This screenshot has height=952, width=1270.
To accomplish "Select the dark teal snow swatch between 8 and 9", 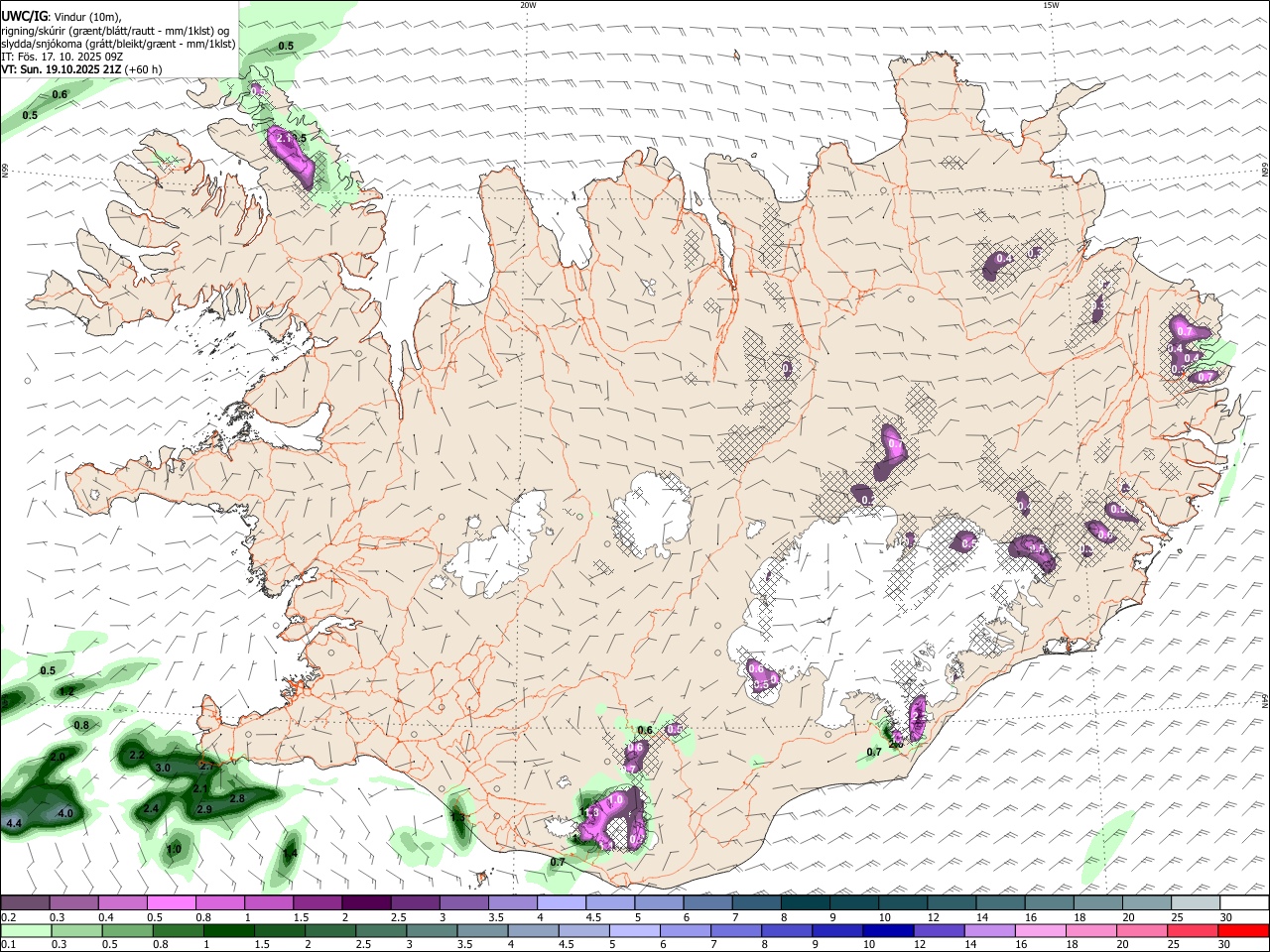I will pyautogui.click(x=805, y=902).
